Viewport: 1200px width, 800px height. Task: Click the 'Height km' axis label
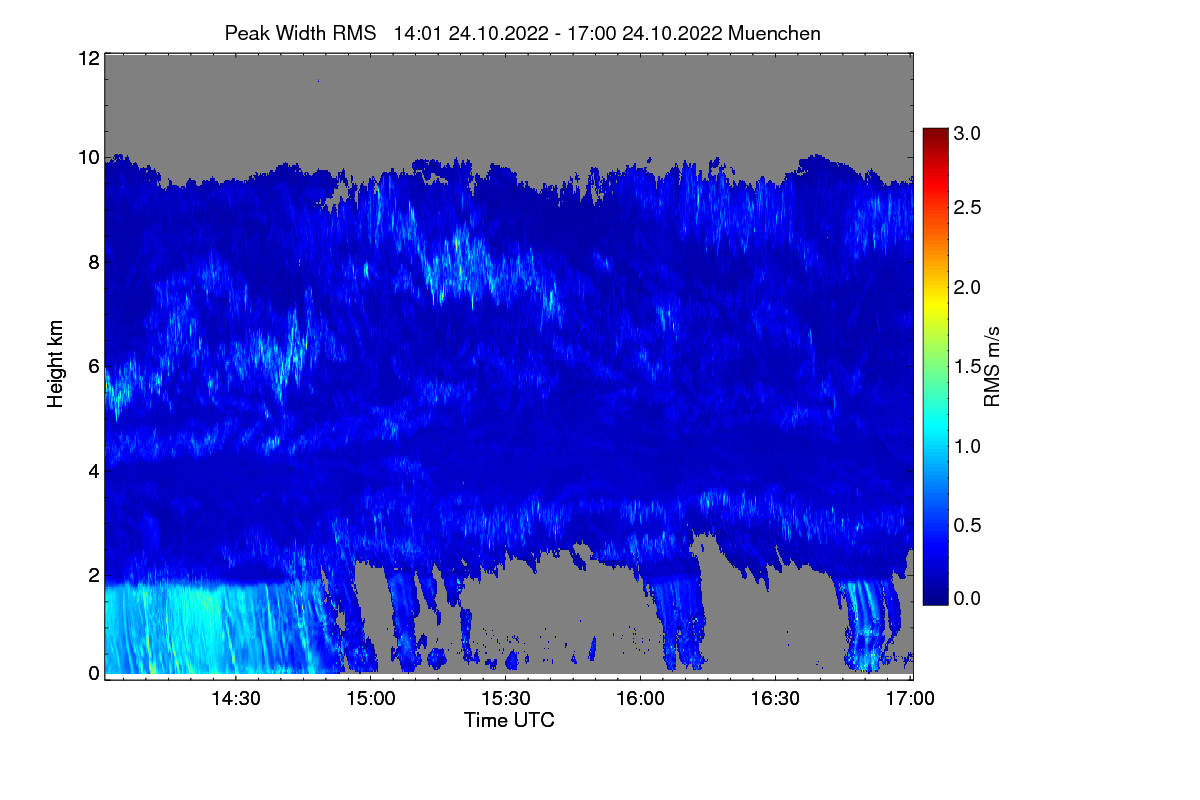tap(56, 365)
